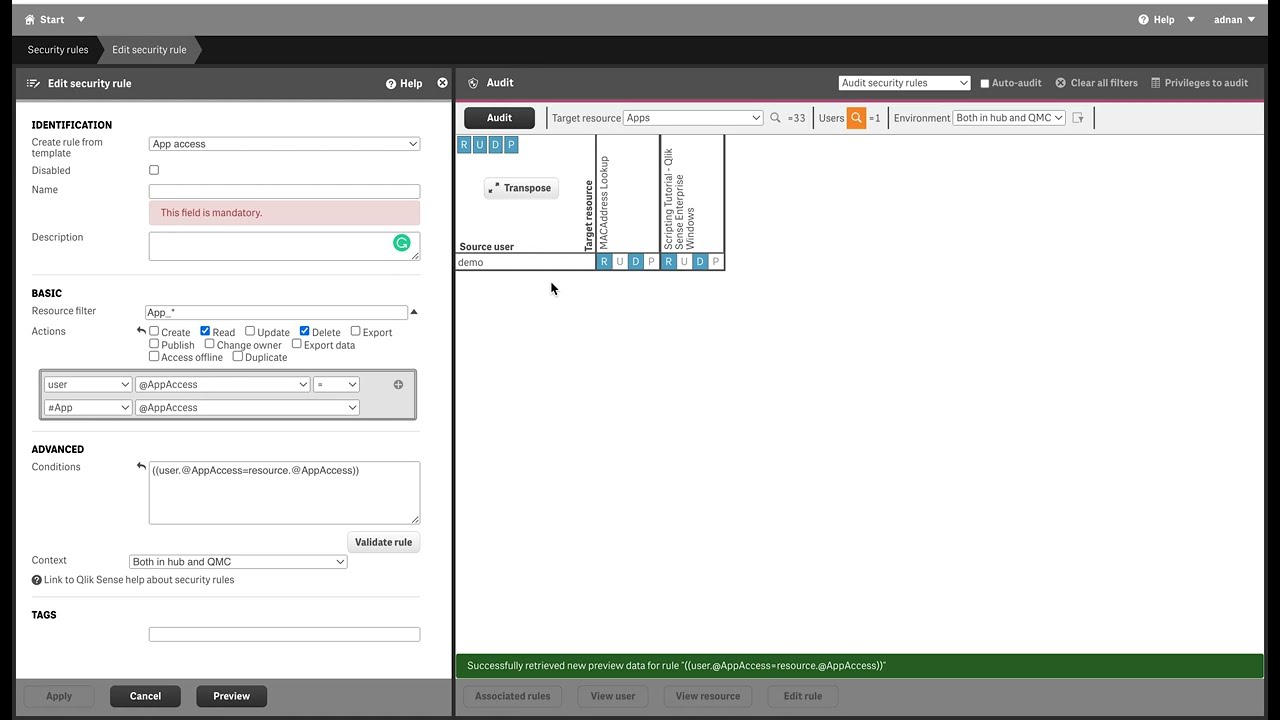Uncheck the Delete action checkbox
This screenshot has height=720, width=1280.
click(x=304, y=331)
